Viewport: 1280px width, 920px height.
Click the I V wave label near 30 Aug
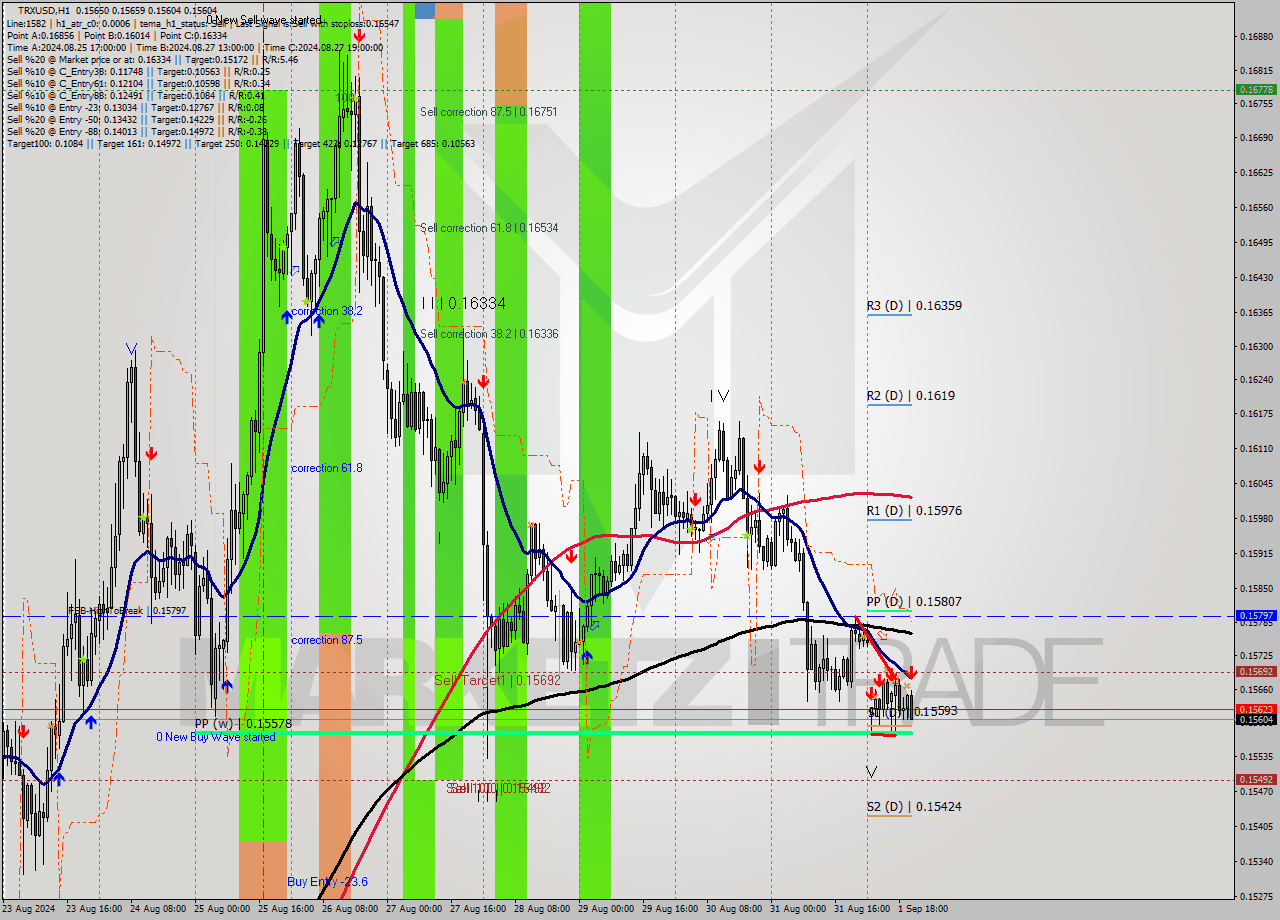click(x=719, y=396)
